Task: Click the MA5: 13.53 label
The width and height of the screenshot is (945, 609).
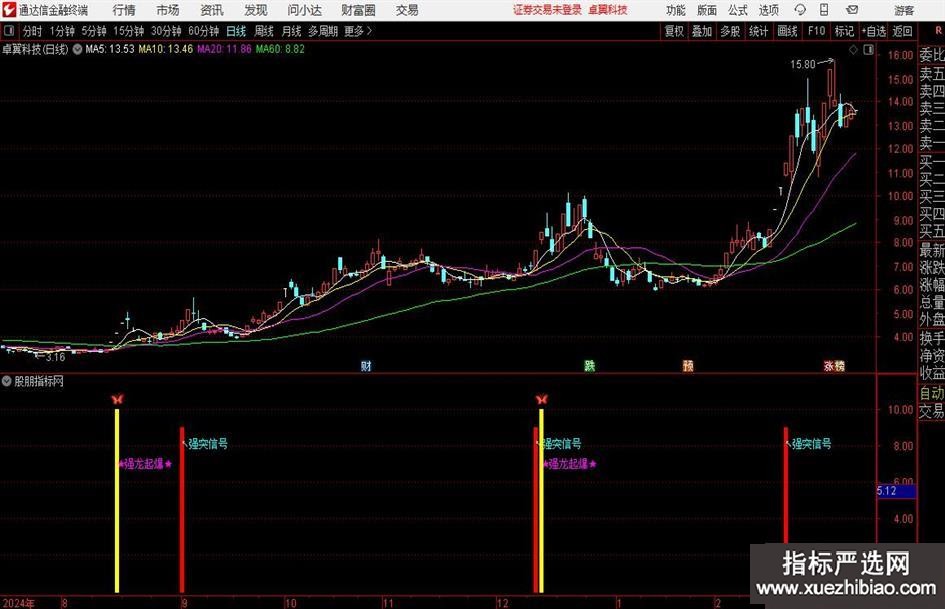Action: pyautogui.click(x=110, y=49)
